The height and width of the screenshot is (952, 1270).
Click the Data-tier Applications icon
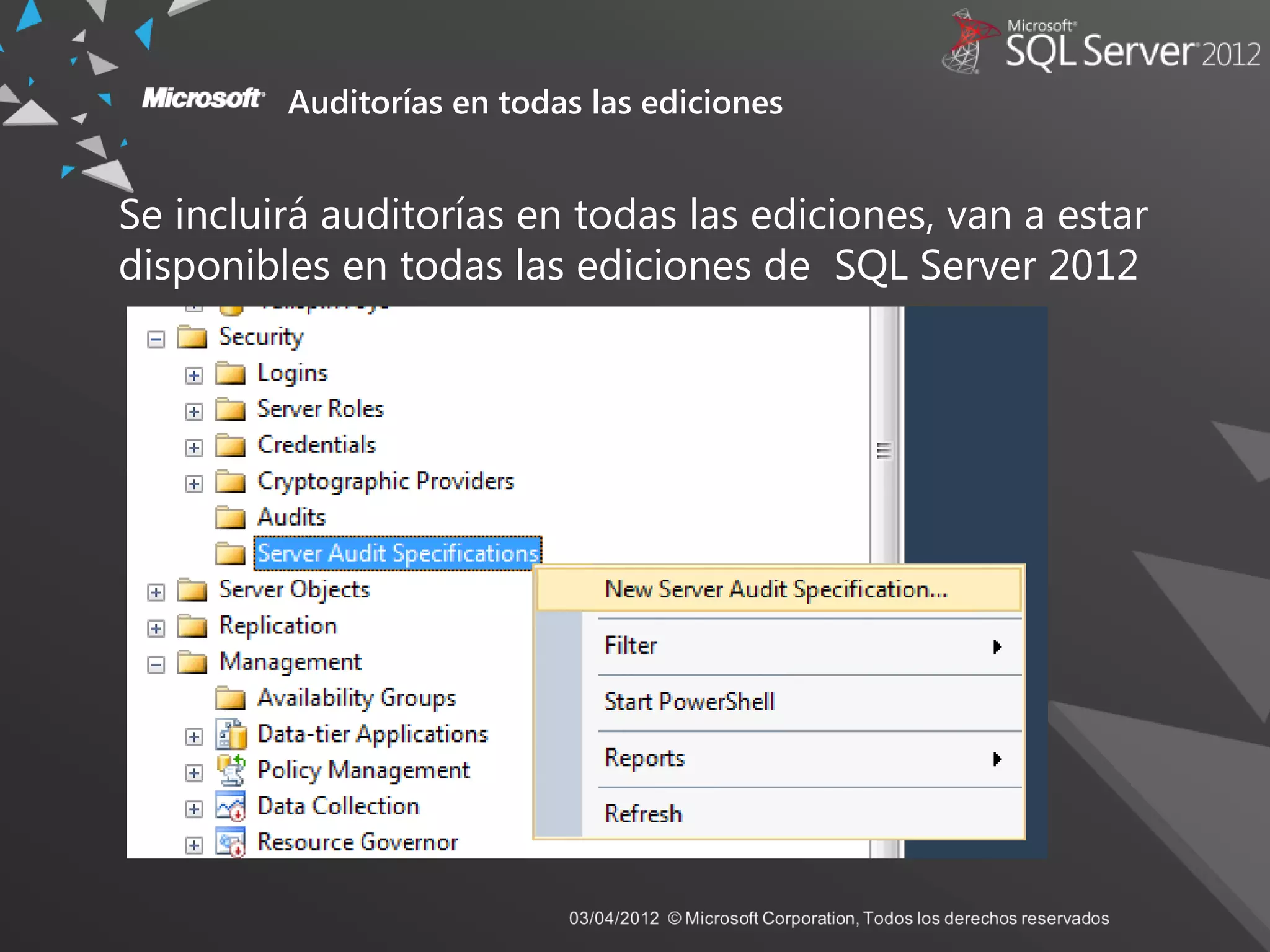point(231,734)
